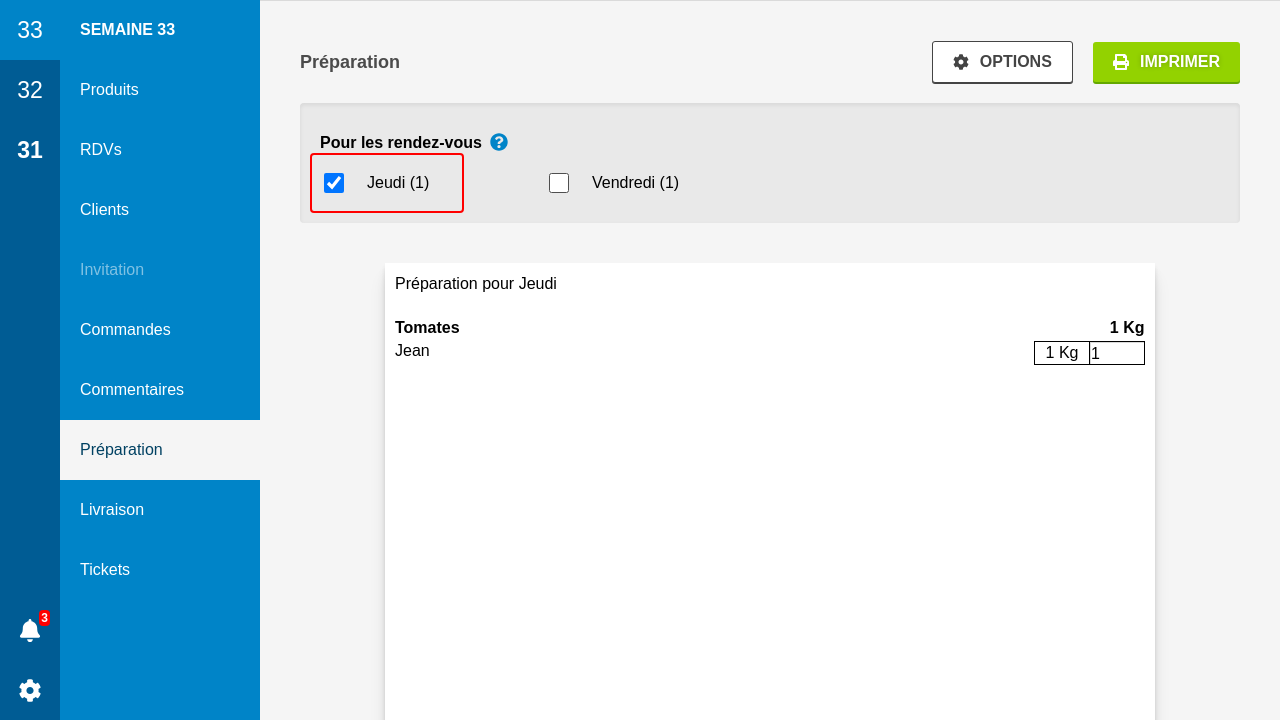Image resolution: width=1280 pixels, height=720 pixels.
Task: Open settings gear in sidebar
Action: pyautogui.click(x=30, y=690)
